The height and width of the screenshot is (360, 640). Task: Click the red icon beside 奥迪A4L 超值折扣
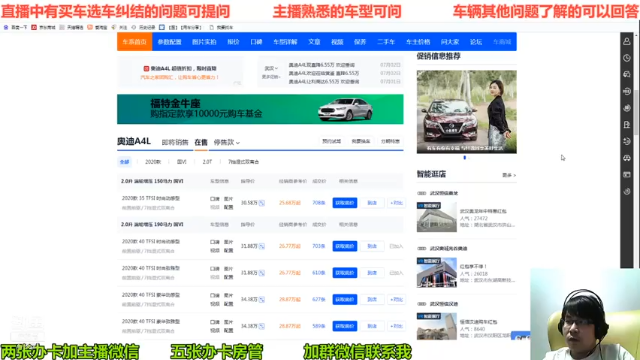(x=146, y=69)
